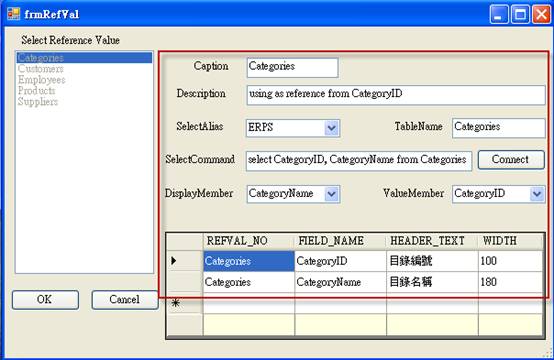Maximize the frmRefVal window
Viewport: 554px width, 360px height.
point(520,14)
